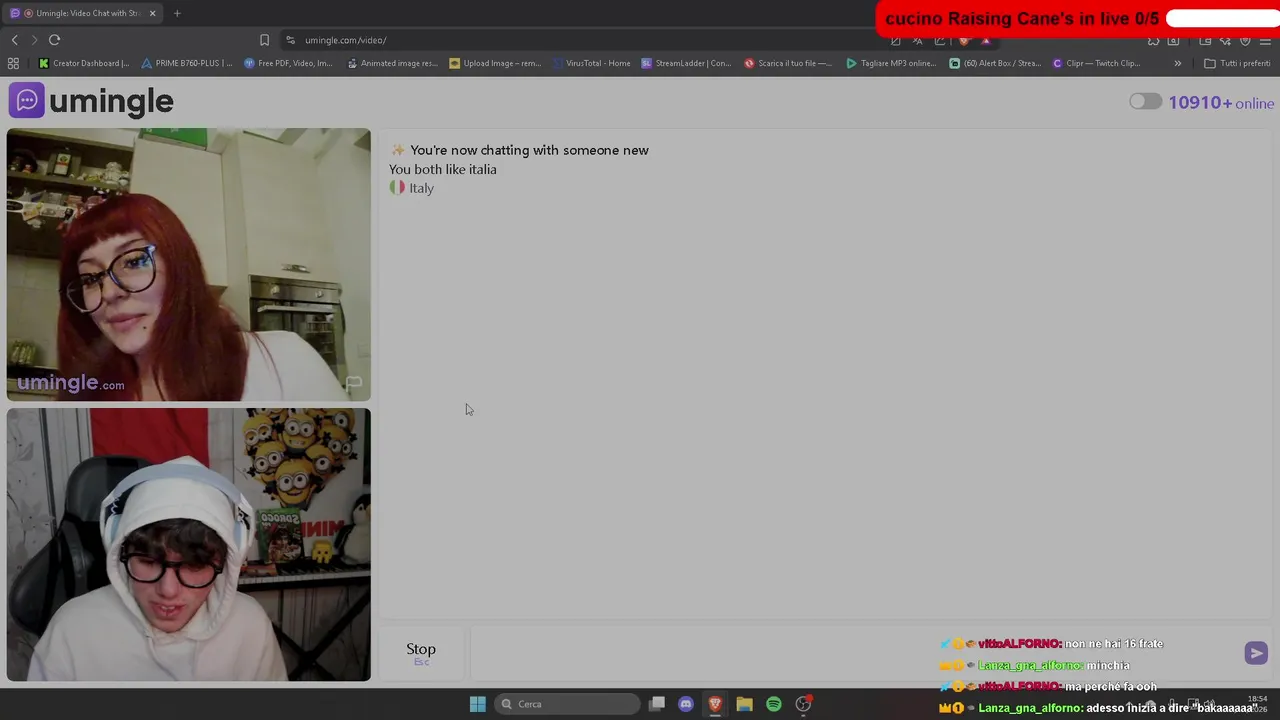The height and width of the screenshot is (720, 1280).
Task: Send the chat message with arrow button
Action: click(1256, 653)
